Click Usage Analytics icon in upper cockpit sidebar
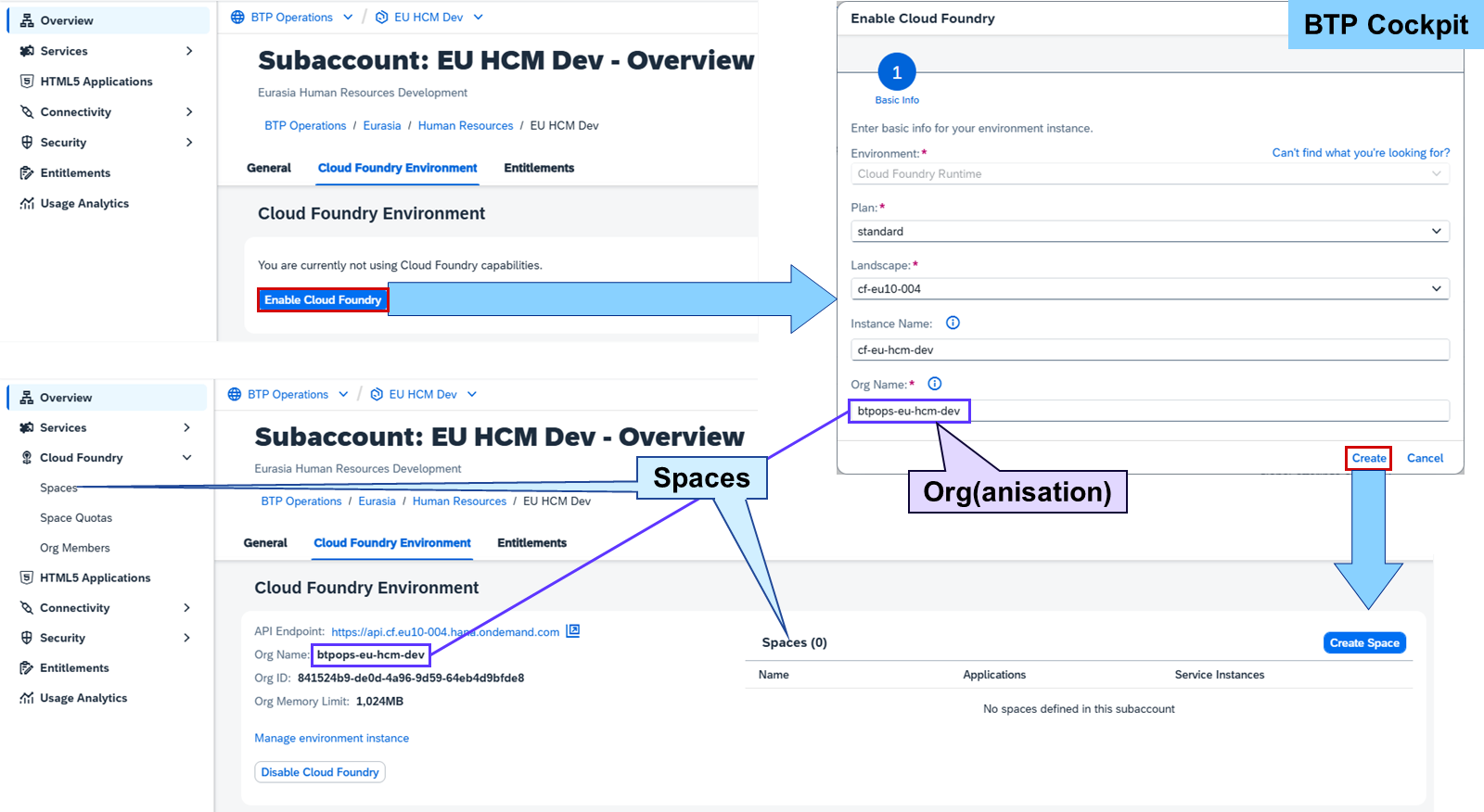The height and width of the screenshot is (812, 1484). (27, 204)
